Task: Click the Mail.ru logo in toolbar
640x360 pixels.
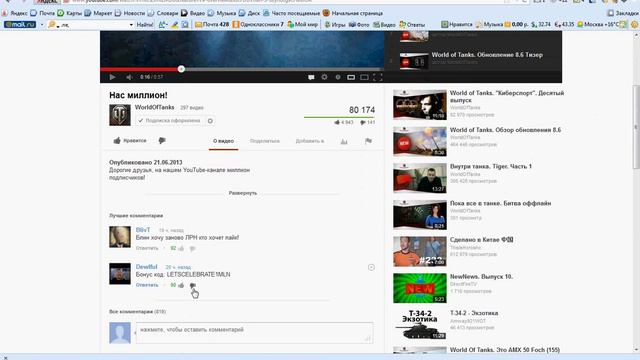Action: pyautogui.click(x=20, y=24)
